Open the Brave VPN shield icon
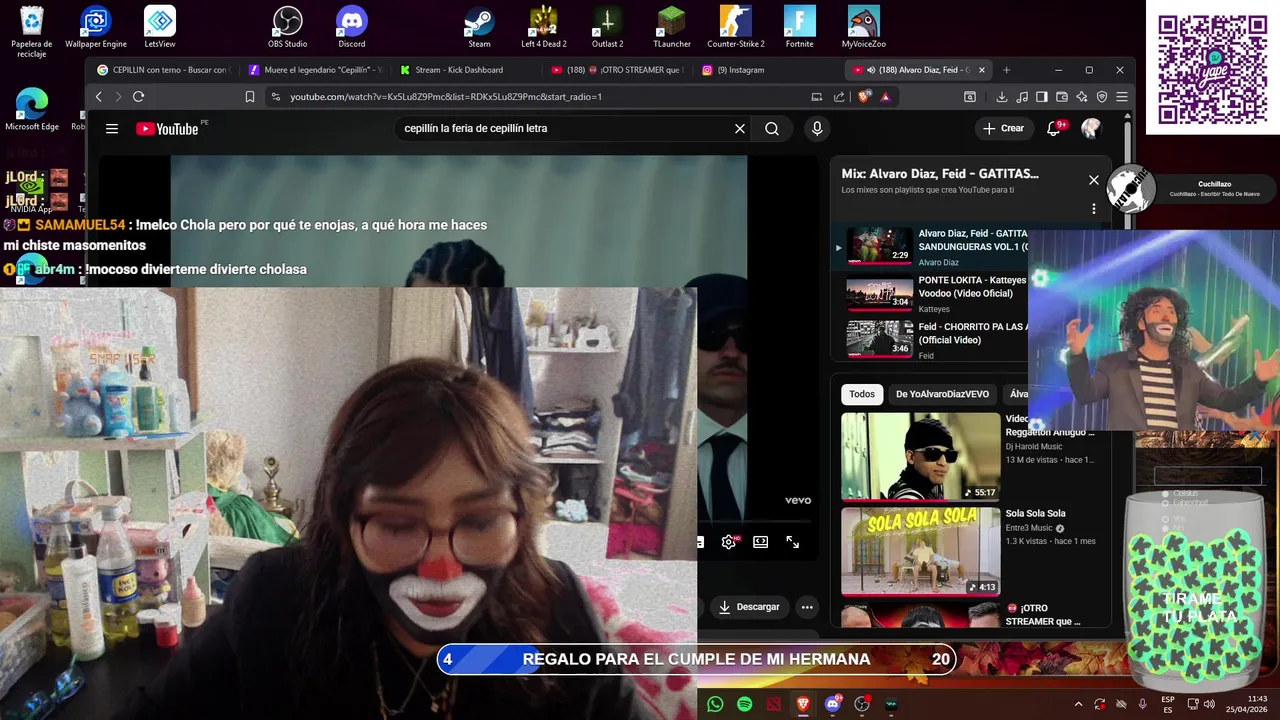 click(x=1102, y=97)
